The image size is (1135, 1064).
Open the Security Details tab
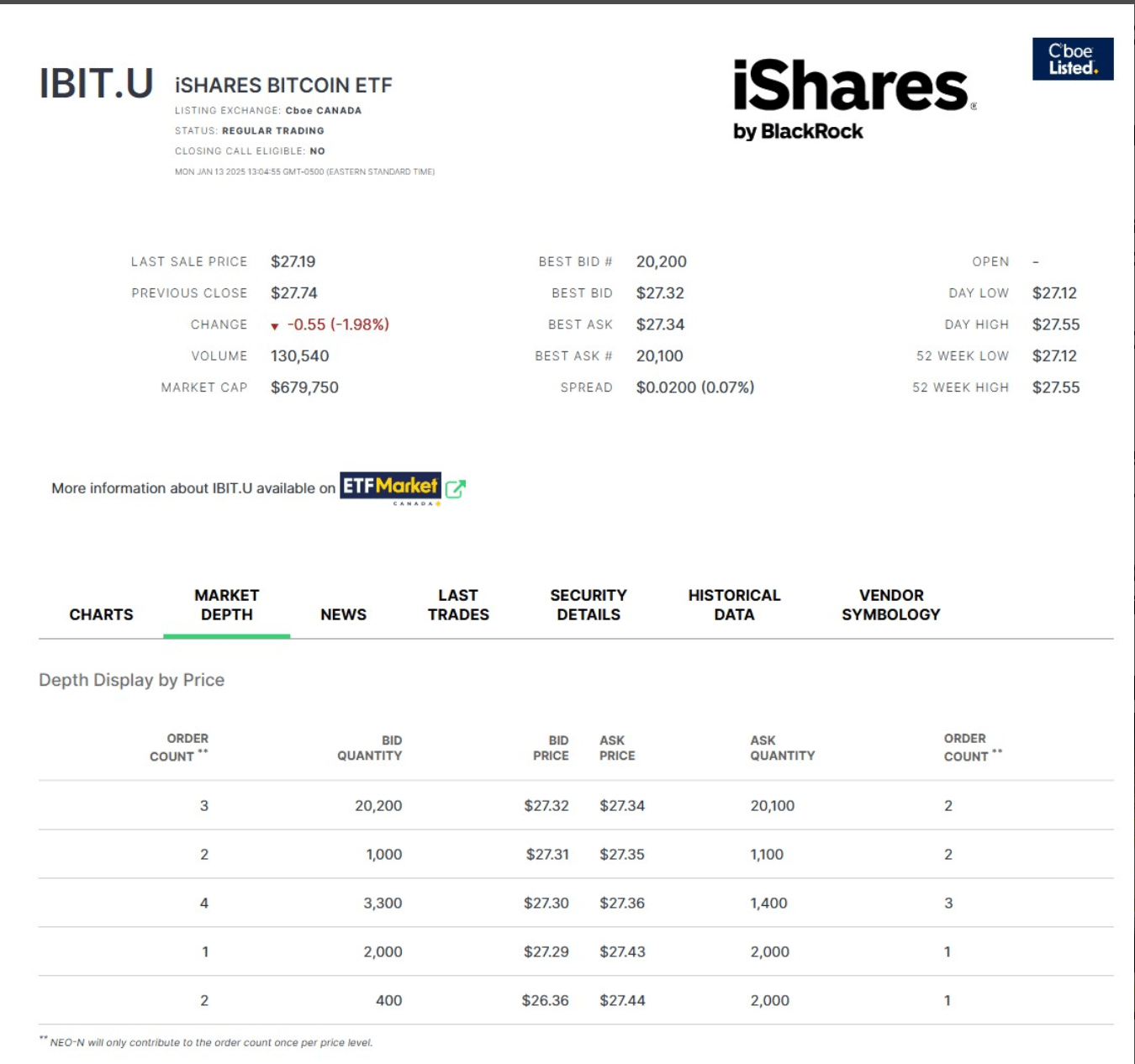(589, 605)
